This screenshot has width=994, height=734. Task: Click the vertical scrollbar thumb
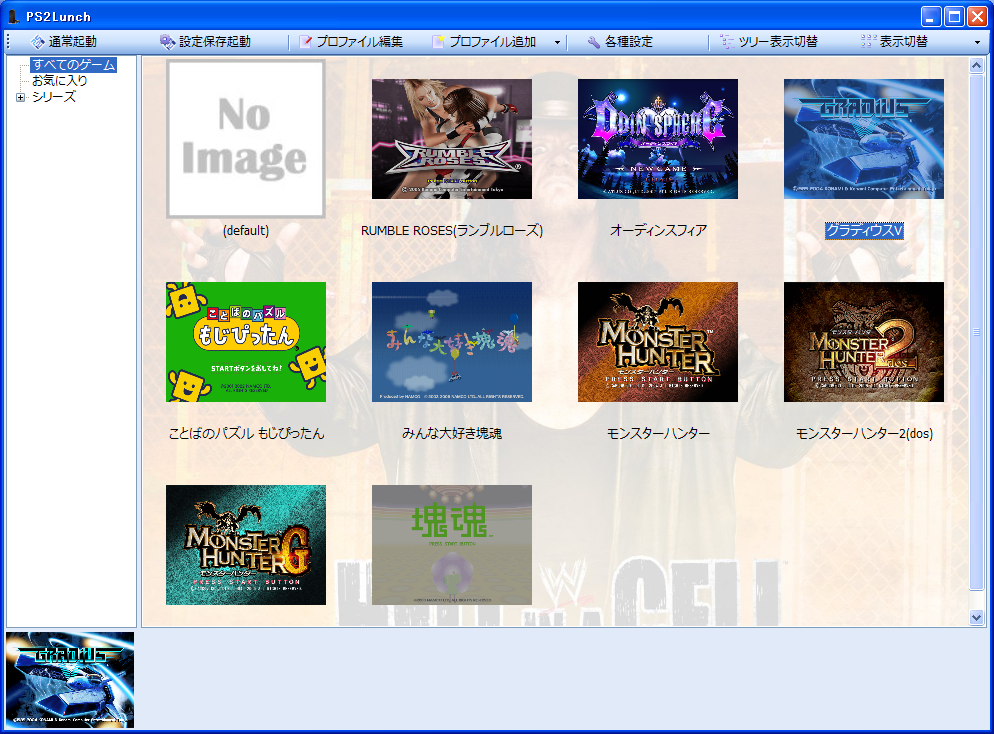(976, 332)
